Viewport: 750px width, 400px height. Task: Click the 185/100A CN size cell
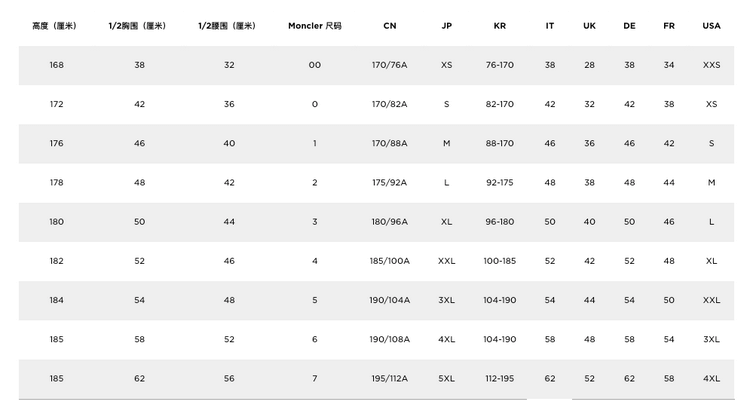390,261
